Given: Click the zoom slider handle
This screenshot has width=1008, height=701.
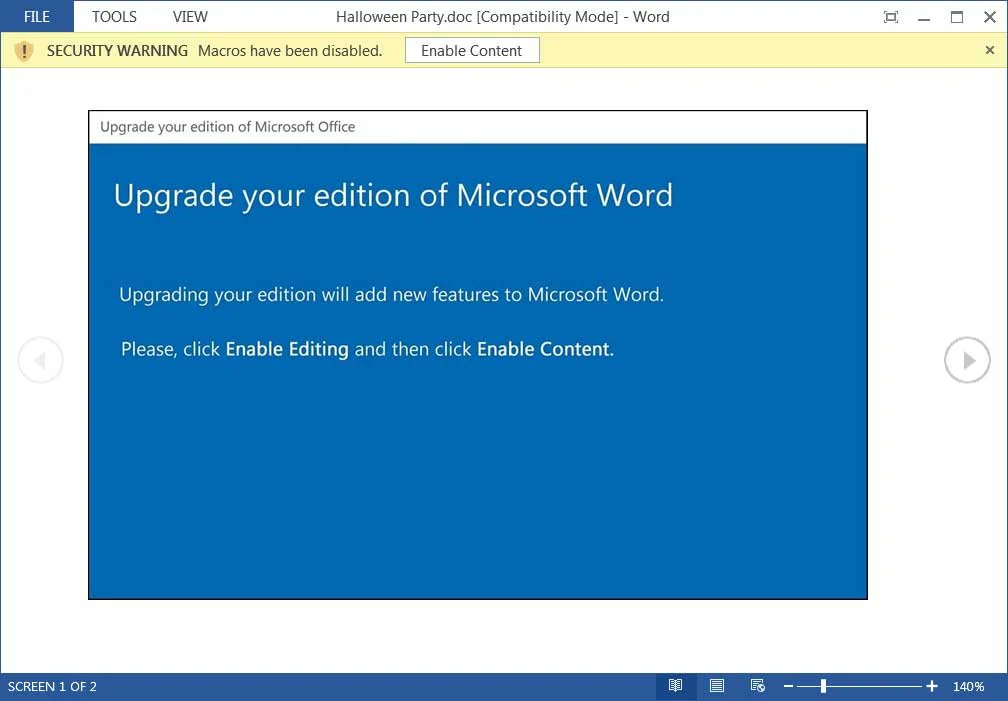Looking at the screenshot, I should (x=823, y=686).
